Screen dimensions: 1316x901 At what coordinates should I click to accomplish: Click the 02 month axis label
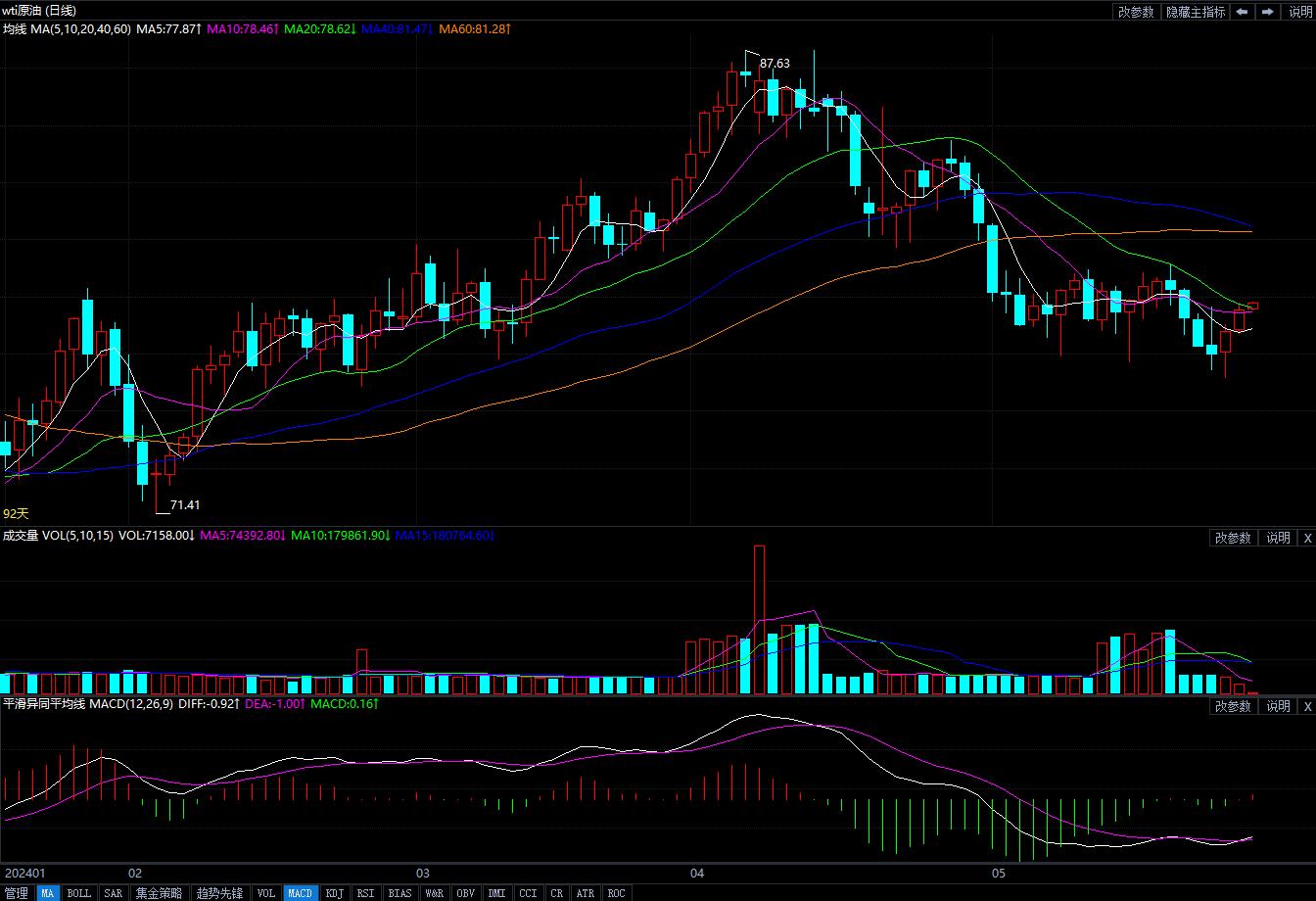pos(135,873)
